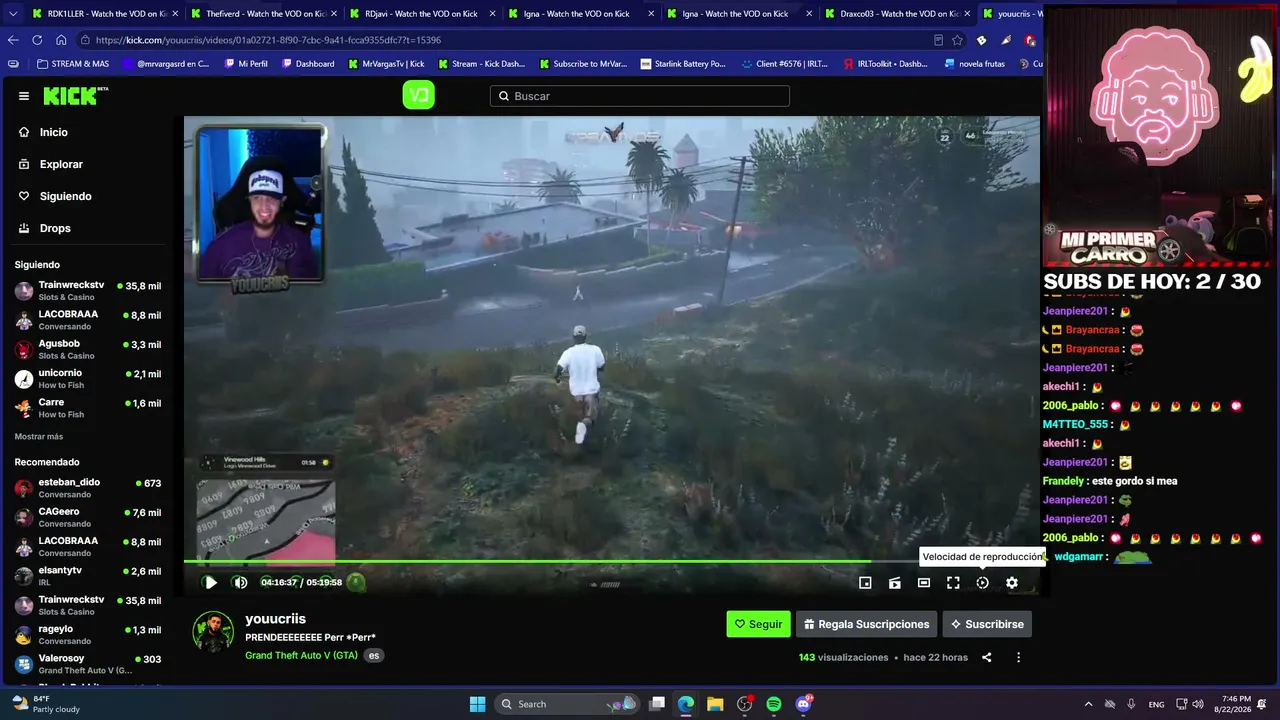Open STREAM & MAS bookmarks folder
Screen dimensions: 1280x720
click(73, 64)
